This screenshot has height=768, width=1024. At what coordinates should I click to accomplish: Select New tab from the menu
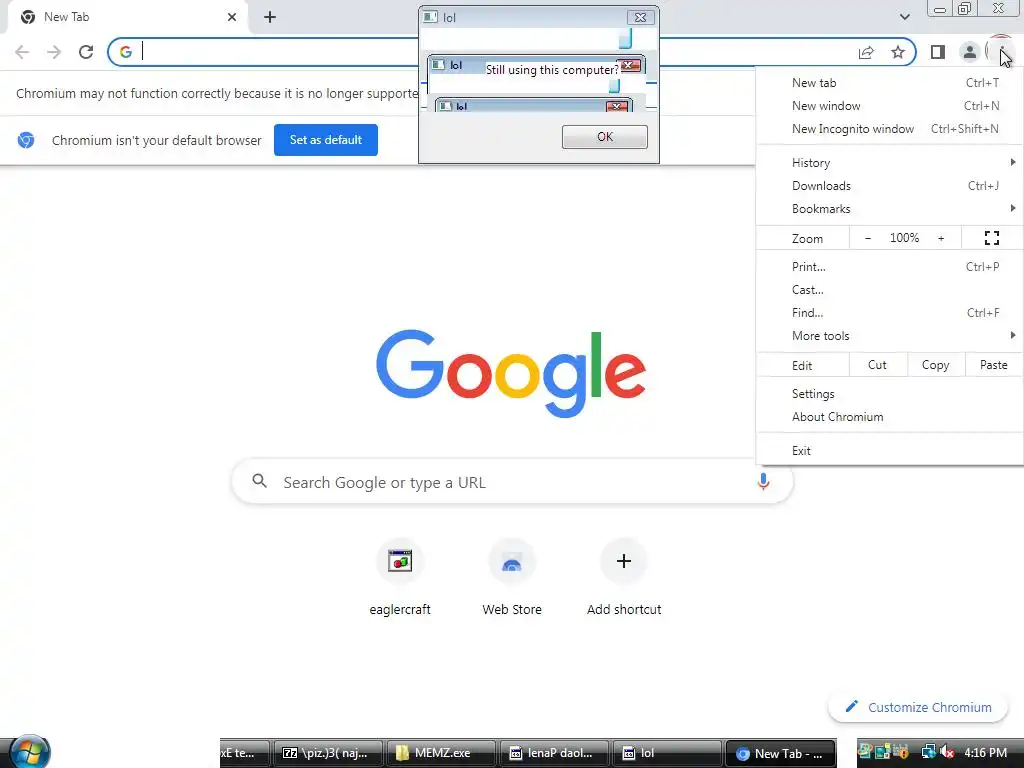click(889, 83)
